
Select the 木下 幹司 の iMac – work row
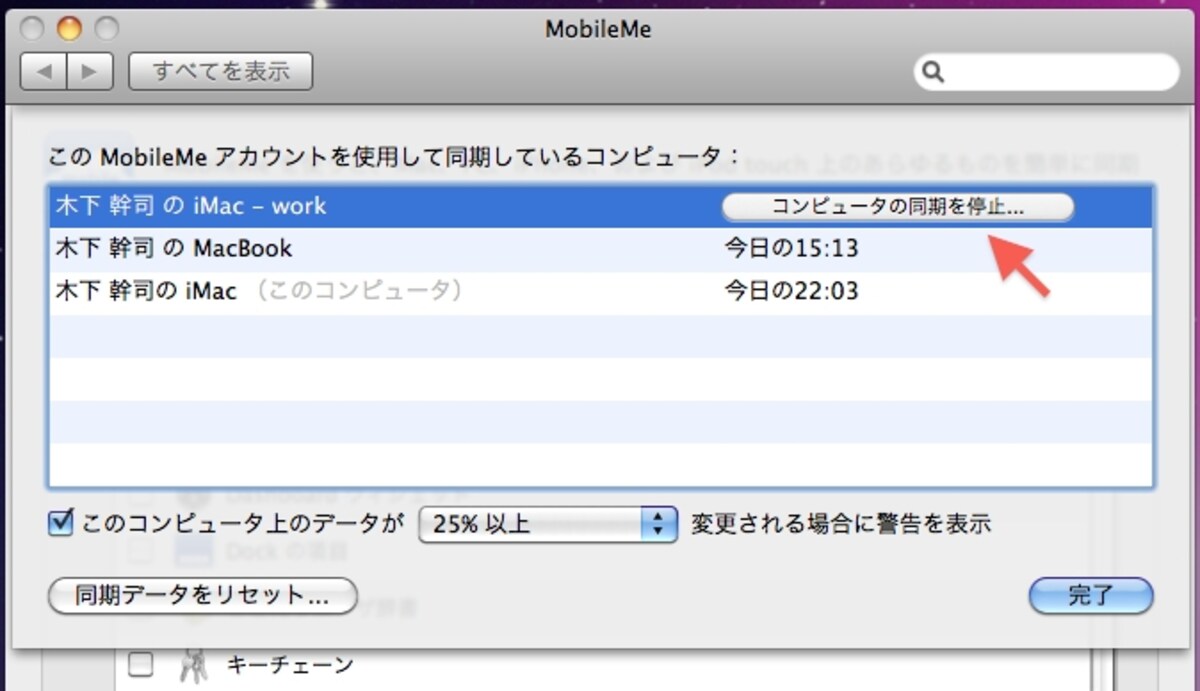(600, 206)
